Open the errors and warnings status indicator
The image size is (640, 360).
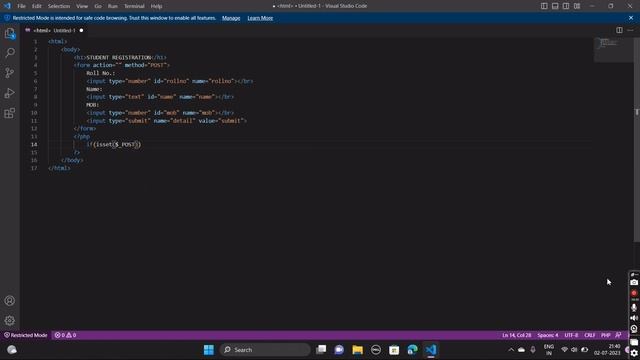click(65, 335)
